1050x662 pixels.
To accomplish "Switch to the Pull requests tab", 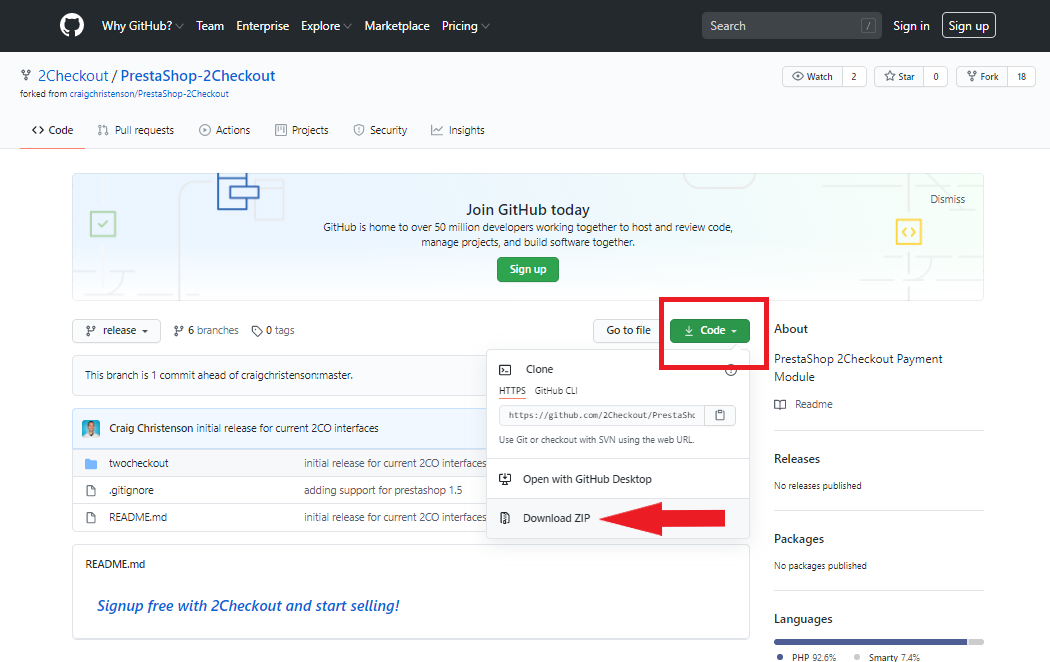I will pyautogui.click(x=136, y=130).
